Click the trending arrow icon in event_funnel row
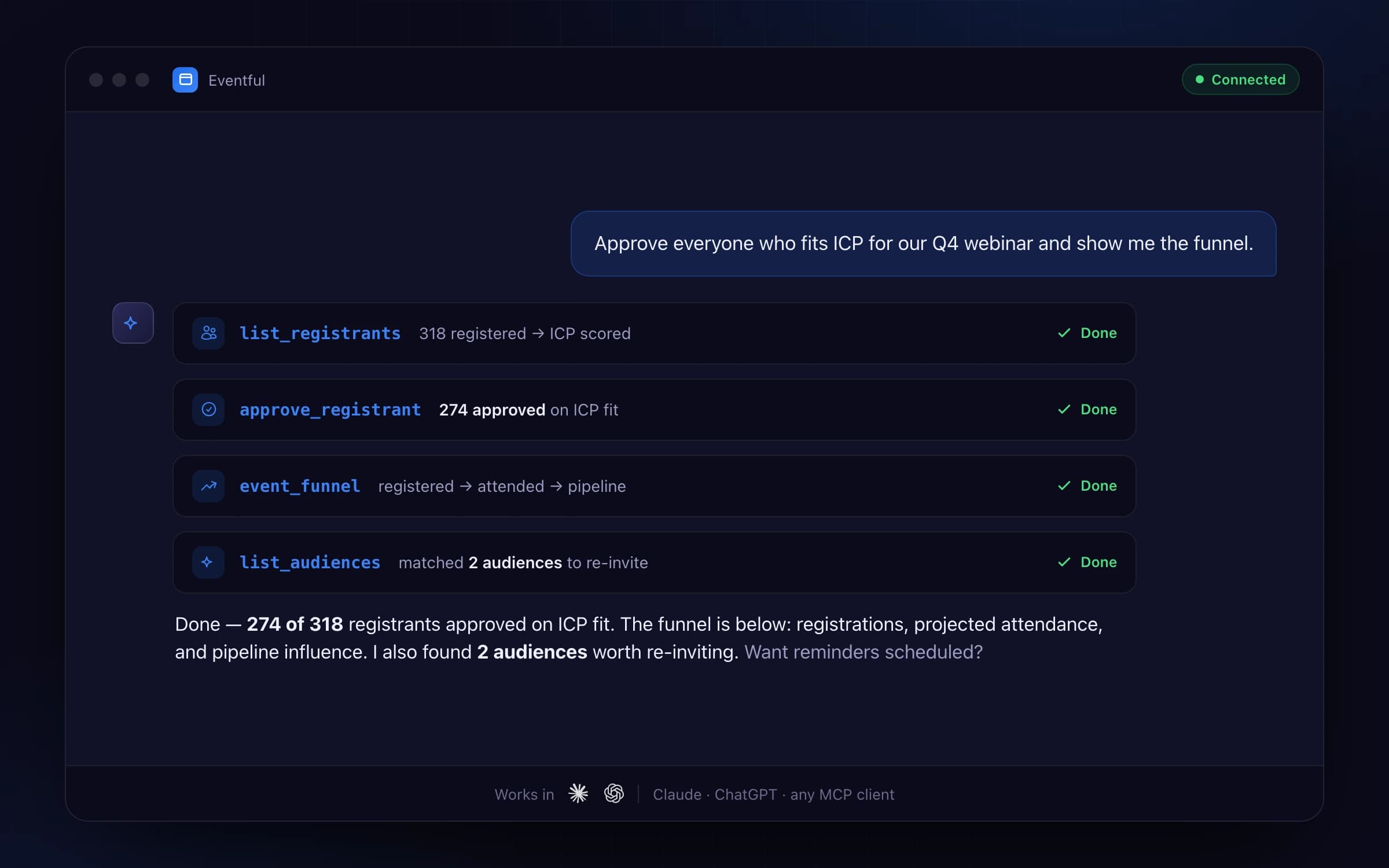This screenshot has height=868, width=1389. pos(208,486)
